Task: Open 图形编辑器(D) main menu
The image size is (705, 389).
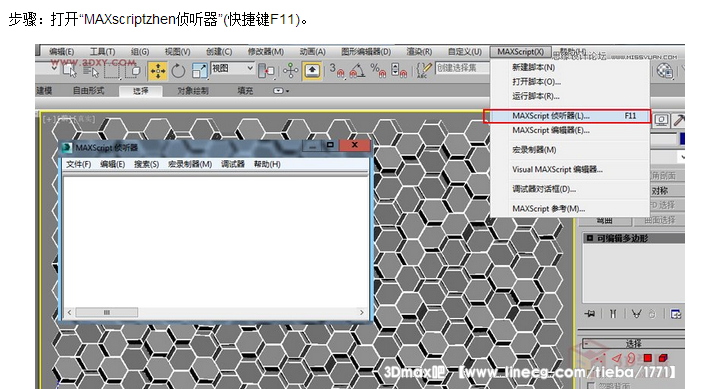Action: (366, 52)
